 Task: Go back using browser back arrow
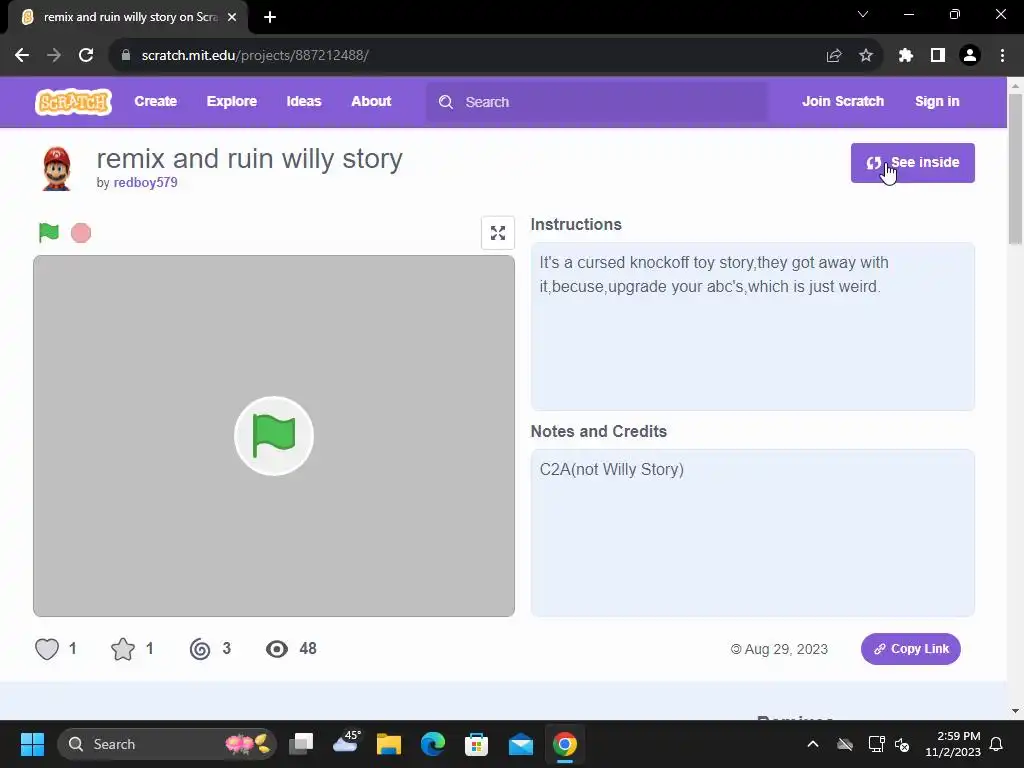(22, 56)
